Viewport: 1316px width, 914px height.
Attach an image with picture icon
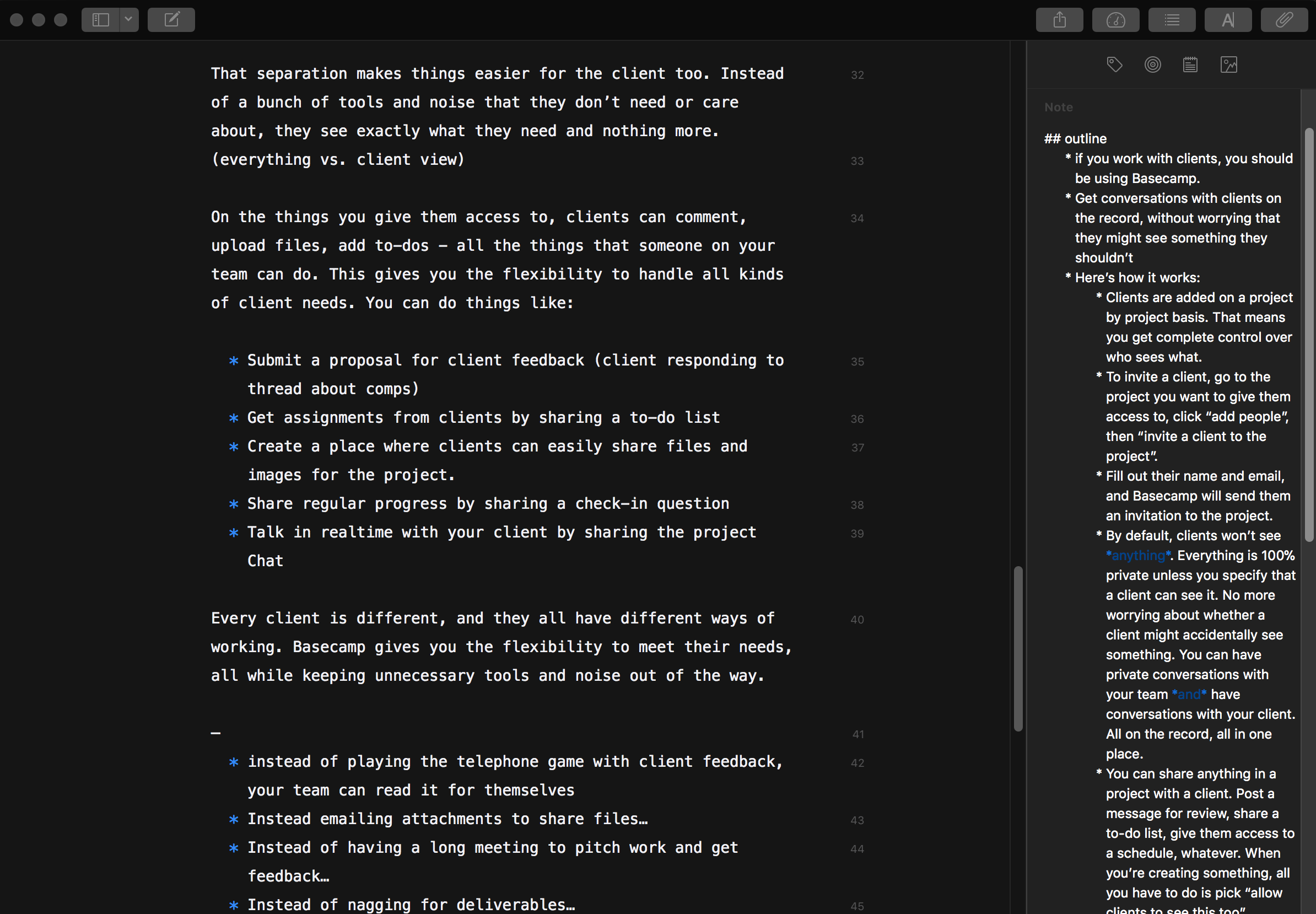[x=1228, y=64]
